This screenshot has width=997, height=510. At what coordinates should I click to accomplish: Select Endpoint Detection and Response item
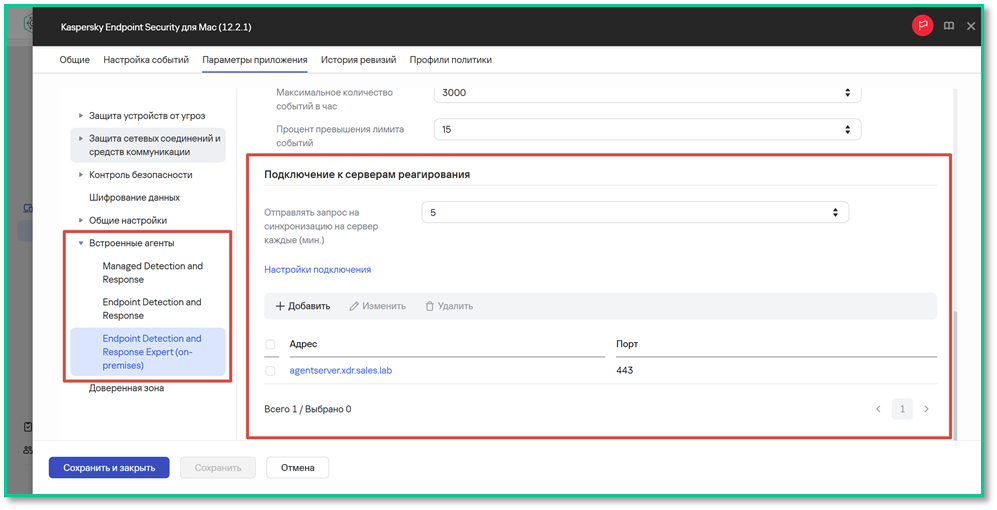point(152,308)
